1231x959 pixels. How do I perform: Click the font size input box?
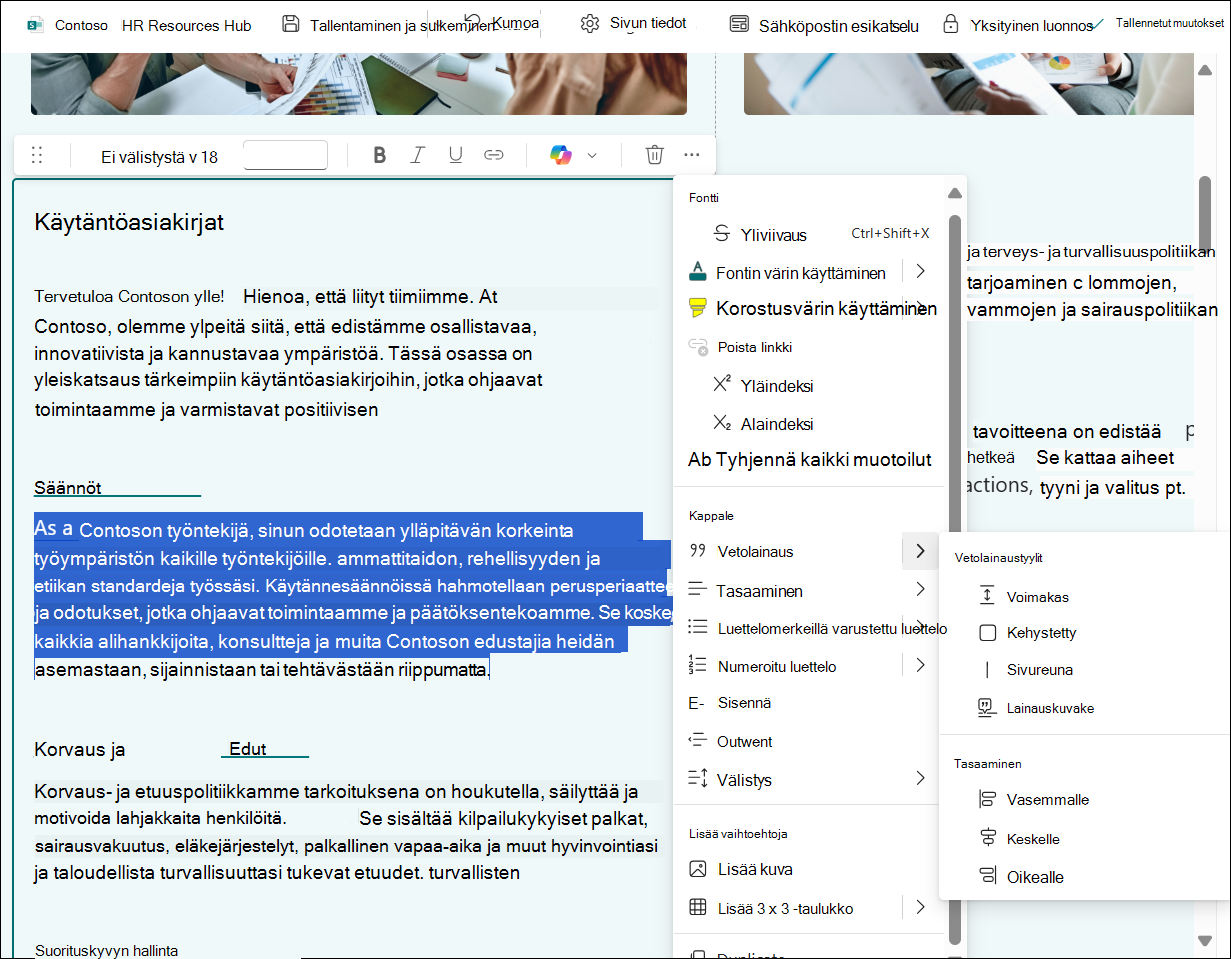285,155
